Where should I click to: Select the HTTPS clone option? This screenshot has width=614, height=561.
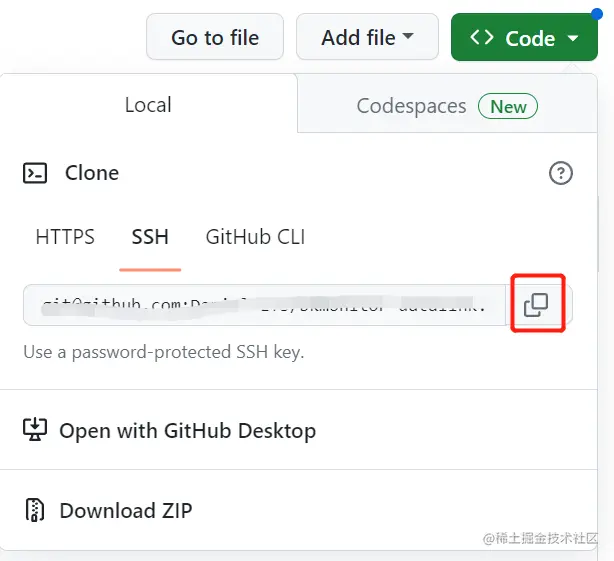click(x=65, y=237)
